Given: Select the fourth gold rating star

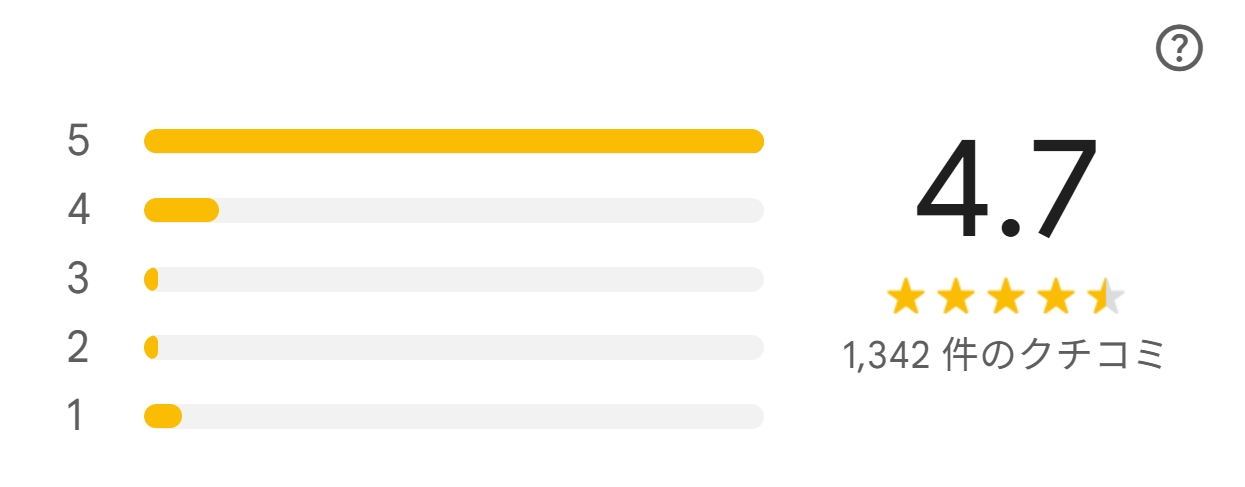Looking at the screenshot, I should point(1056,297).
